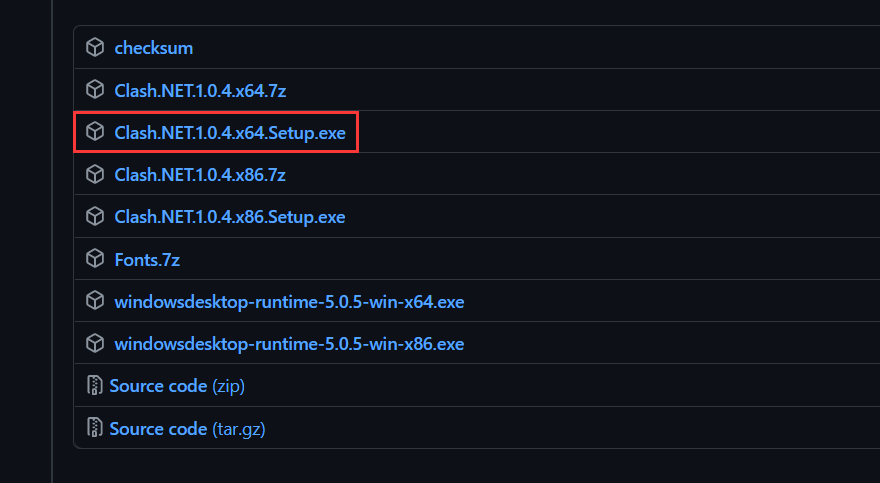
Task: Open the Clash.NET.1.0.4.x86.7z link
Action: (x=201, y=175)
